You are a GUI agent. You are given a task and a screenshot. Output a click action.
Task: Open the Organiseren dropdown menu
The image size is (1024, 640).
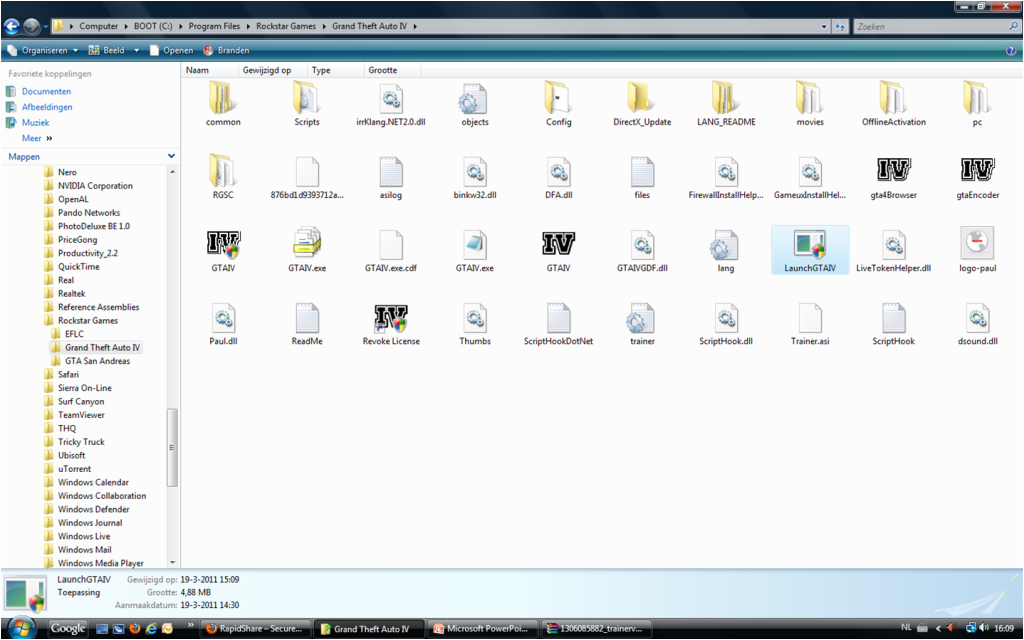click(42, 50)
